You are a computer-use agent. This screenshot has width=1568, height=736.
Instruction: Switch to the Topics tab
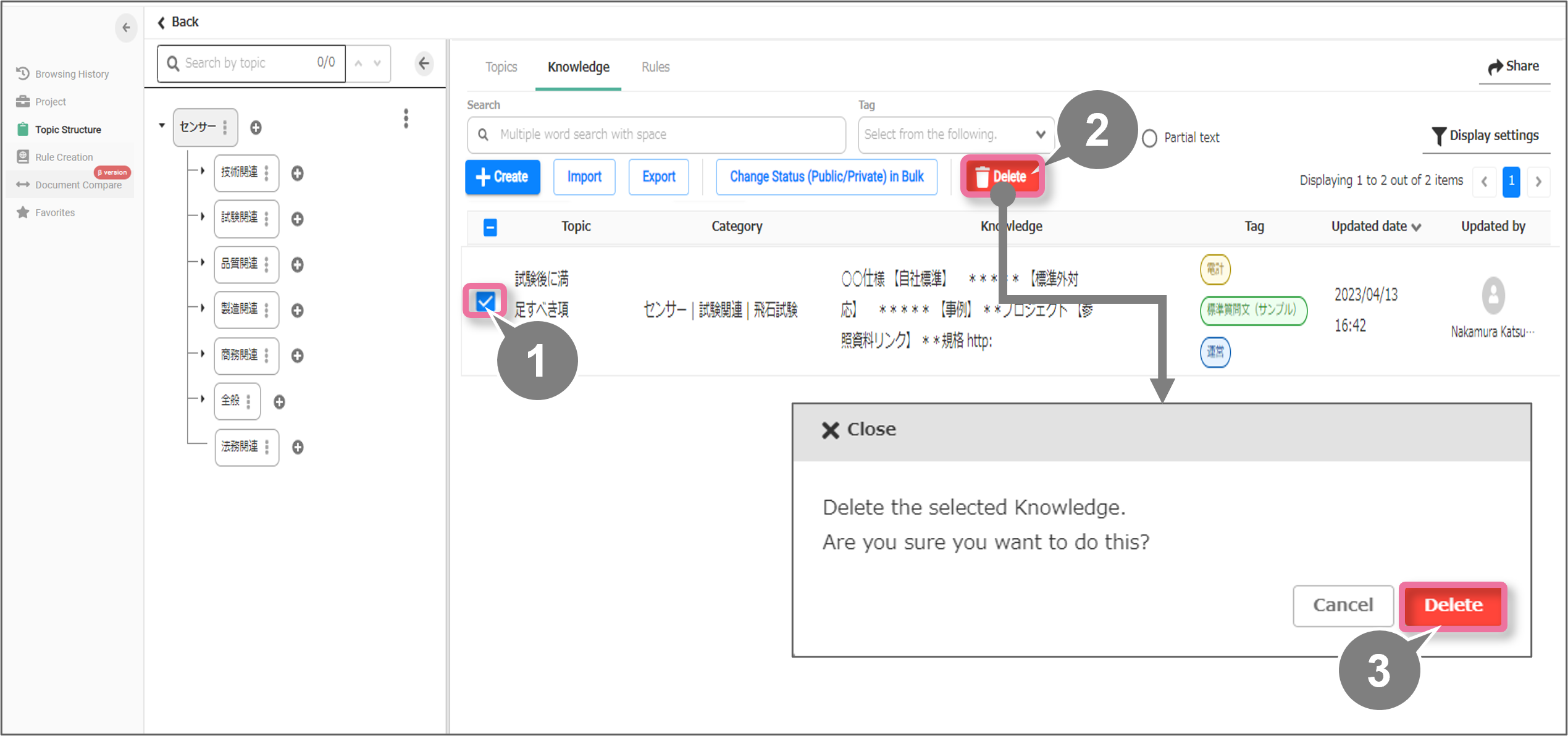[x=501, y=67]
